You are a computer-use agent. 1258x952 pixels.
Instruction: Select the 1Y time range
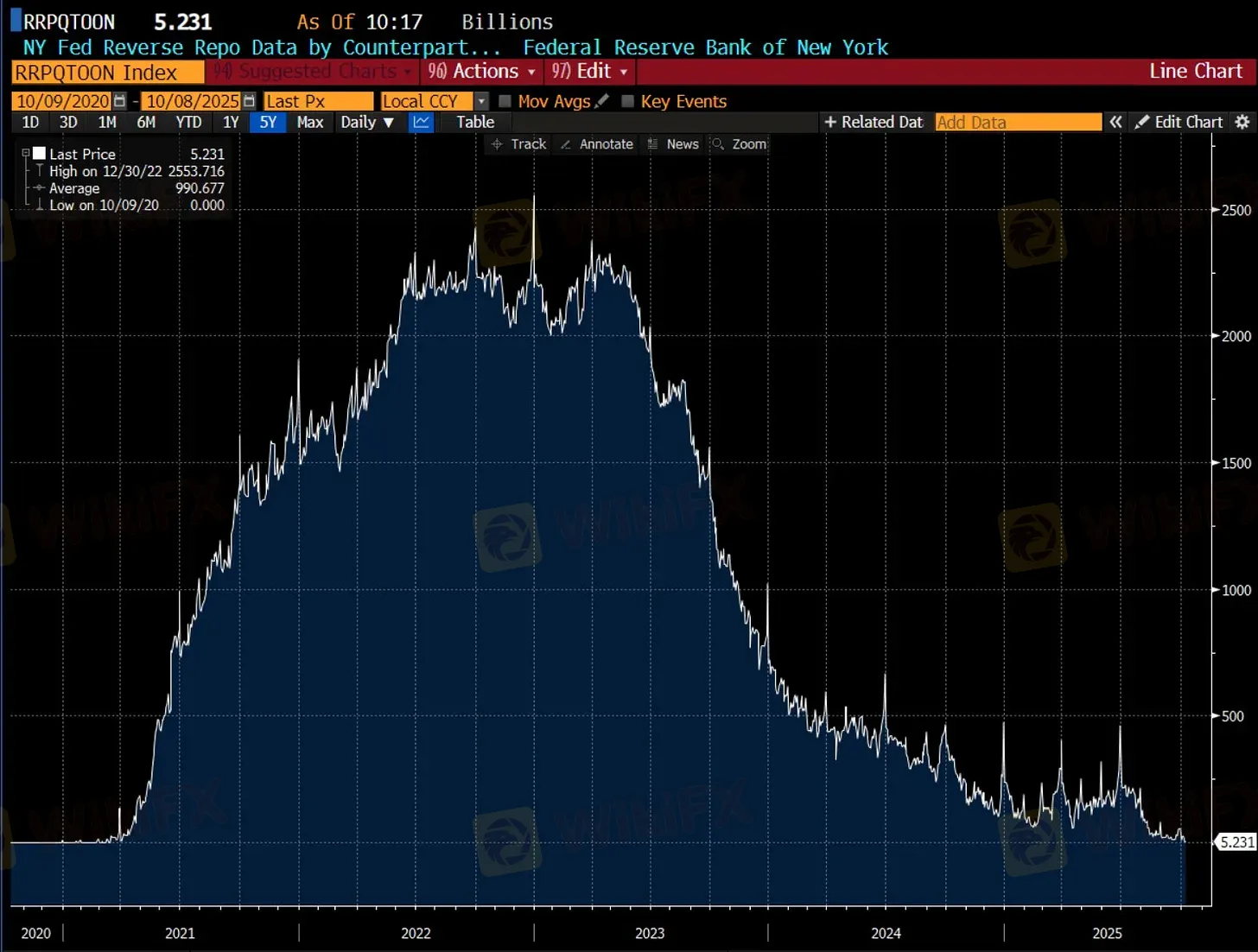tap(231, 123)
